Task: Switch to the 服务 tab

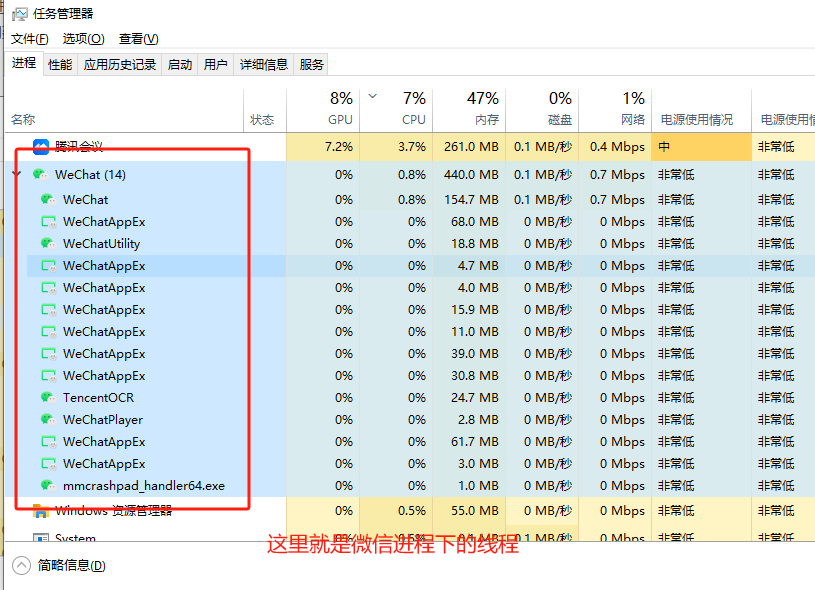Action: click(x=311, y=64)
